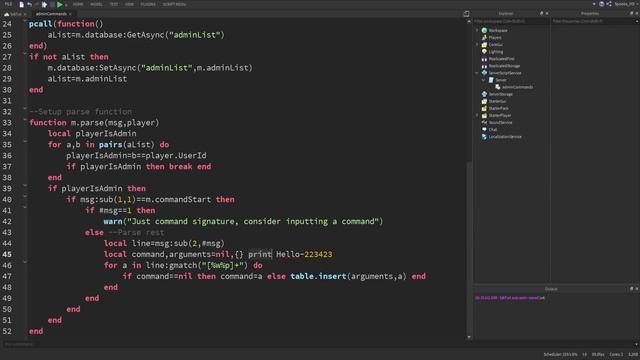Undock the Explorer panel

point(542,13)
